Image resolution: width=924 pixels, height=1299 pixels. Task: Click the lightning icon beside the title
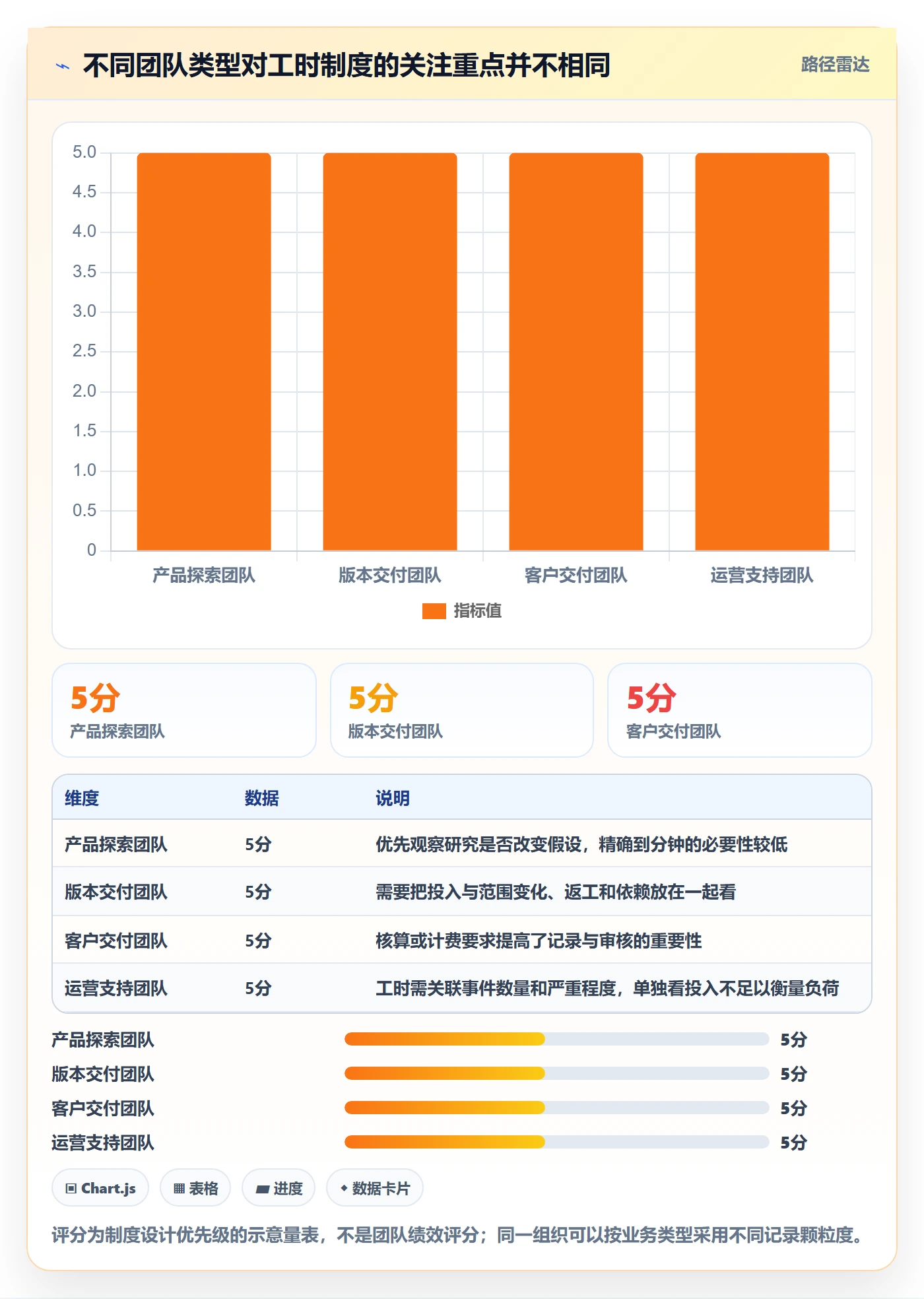point(63,66)
